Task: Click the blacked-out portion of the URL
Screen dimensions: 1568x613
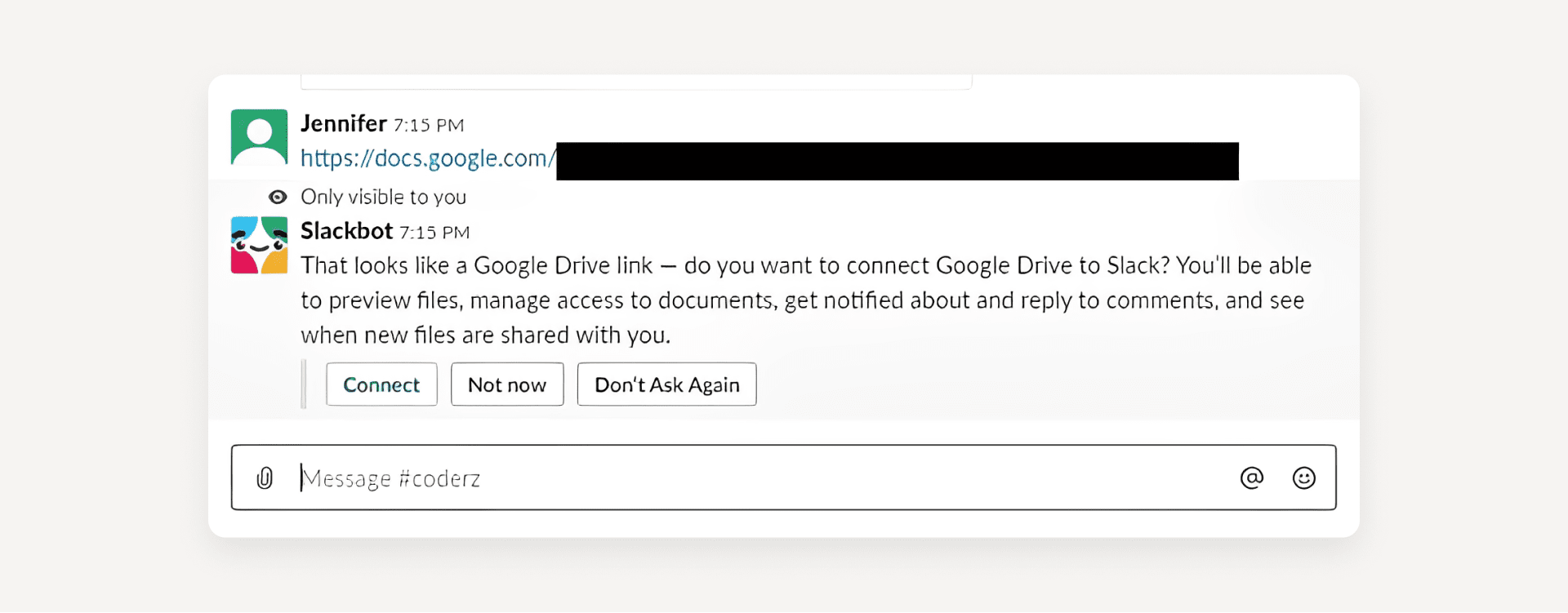Action: point(897,161)
